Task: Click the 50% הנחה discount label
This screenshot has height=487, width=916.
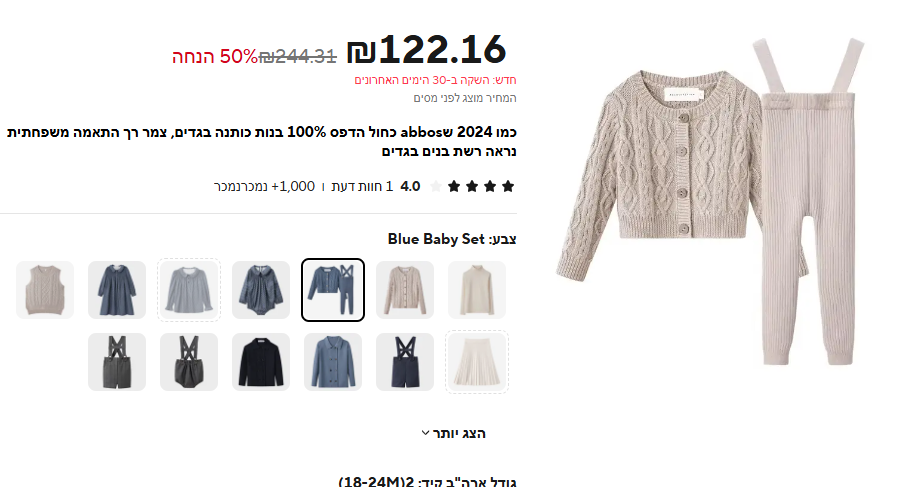Action: [214, 57]
